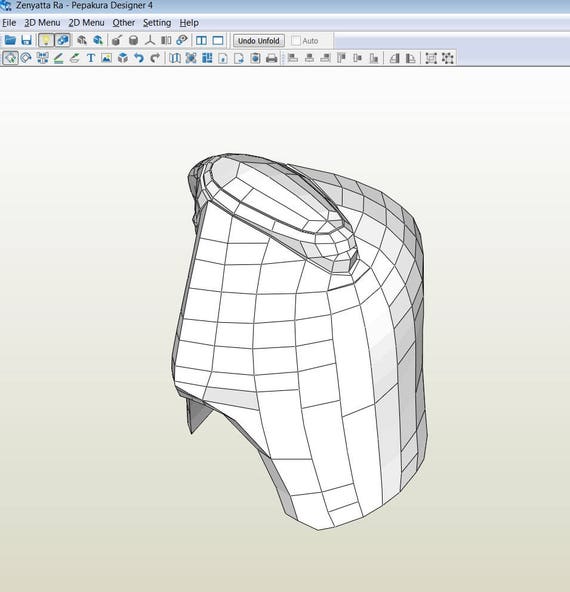
Task: Open the 2D Menu
Action: click(86, 23)
